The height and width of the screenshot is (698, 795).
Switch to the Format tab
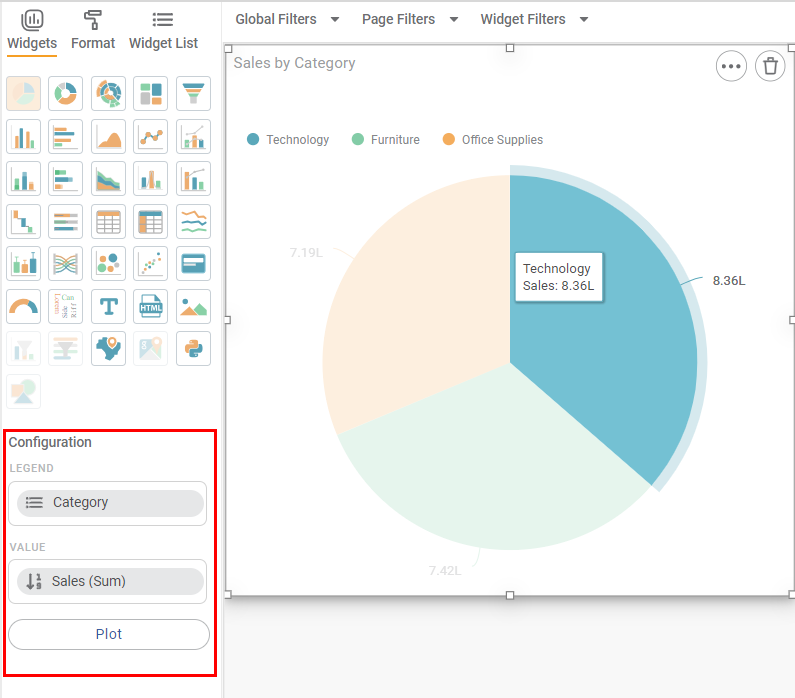click(x=93, y=31)
